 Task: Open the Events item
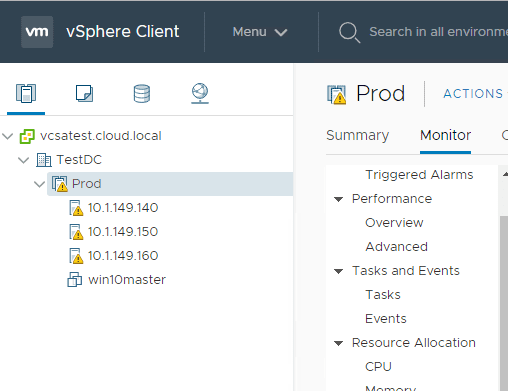pos(386,319)
